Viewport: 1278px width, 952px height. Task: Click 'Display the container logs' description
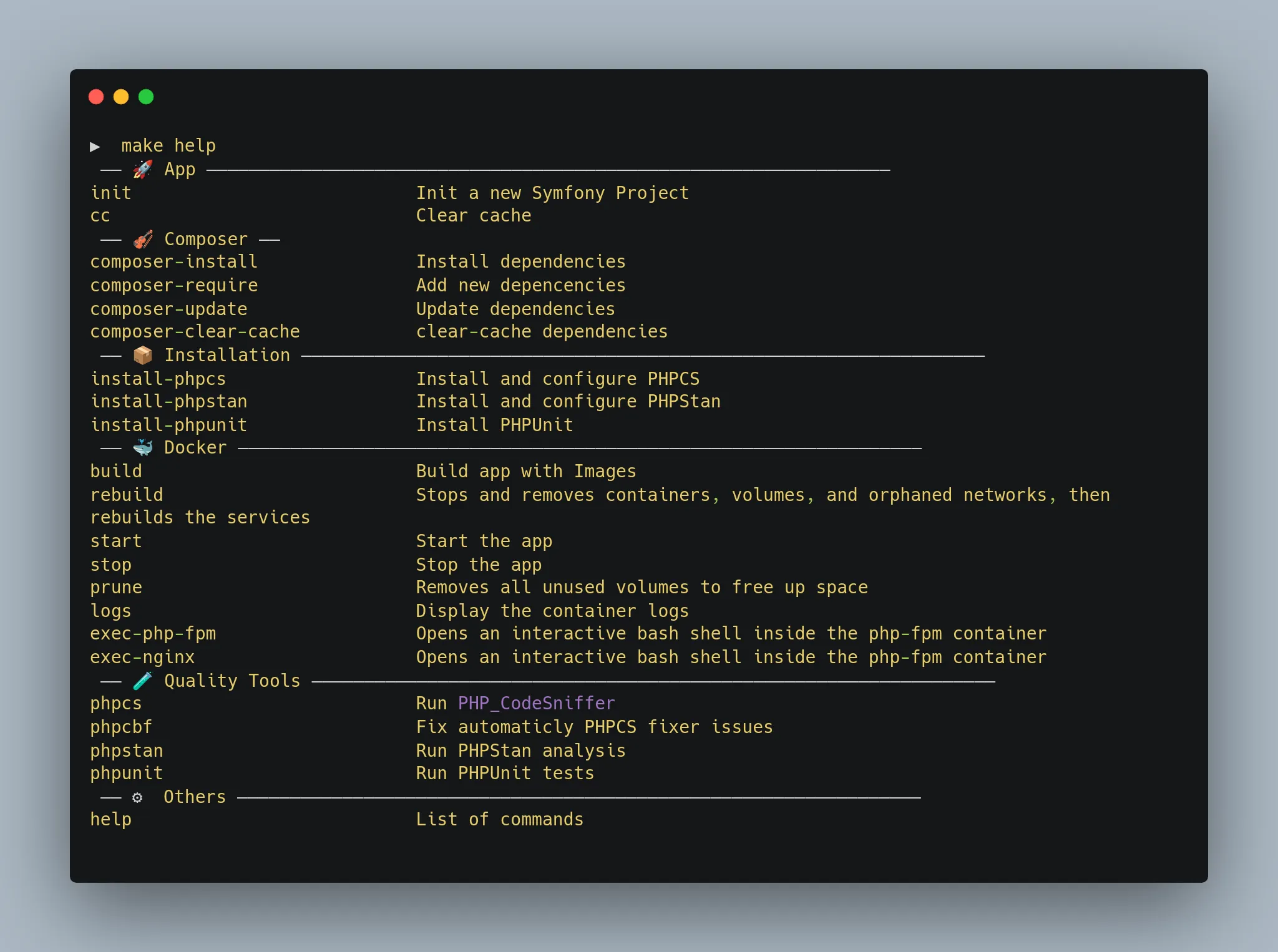(552, 611)
